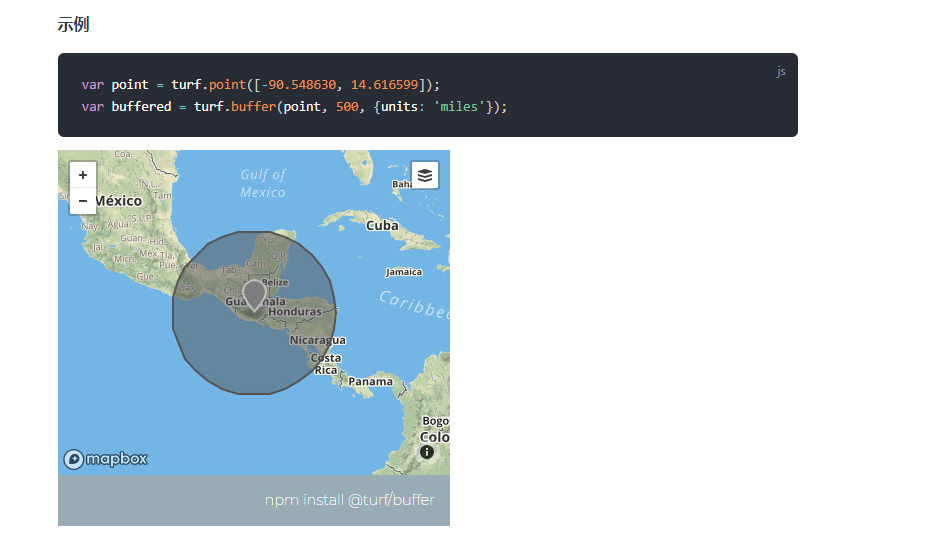Click the turf.point code line
The width and height of the screenshot is (944, 533).
[260, 84]
